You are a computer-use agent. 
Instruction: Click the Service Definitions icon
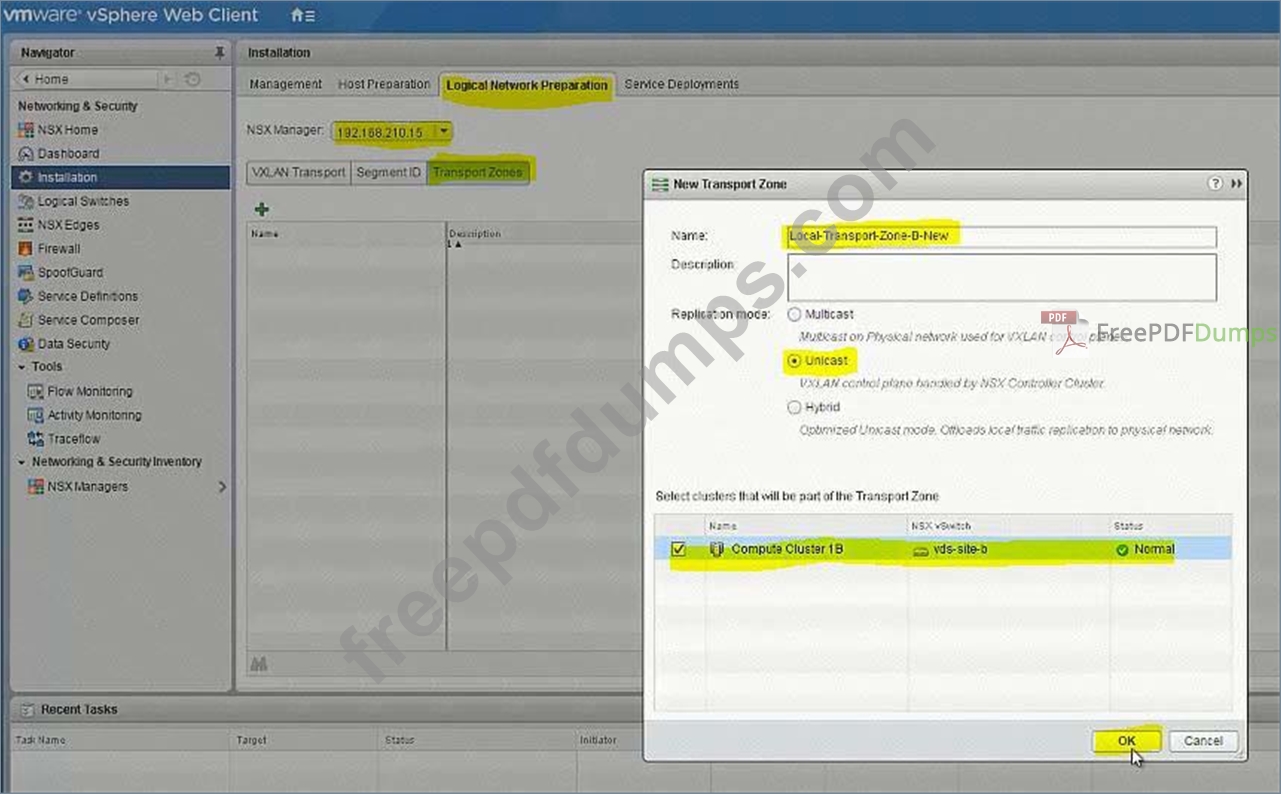coord(26,296)
